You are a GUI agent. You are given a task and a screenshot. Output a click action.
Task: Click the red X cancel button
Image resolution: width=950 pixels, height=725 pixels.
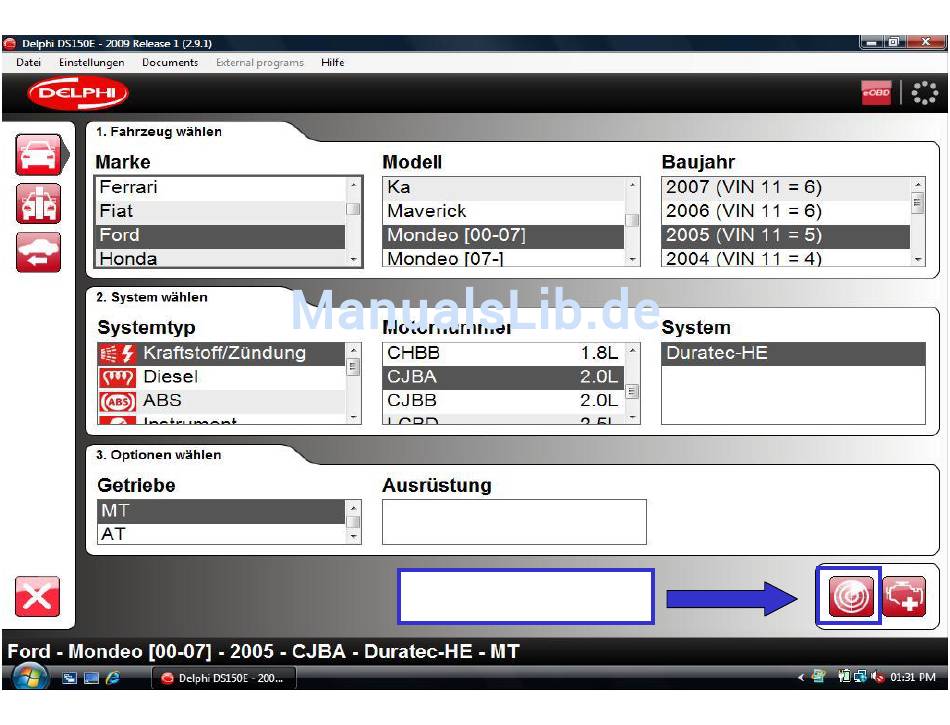click(x=37, y=597)
